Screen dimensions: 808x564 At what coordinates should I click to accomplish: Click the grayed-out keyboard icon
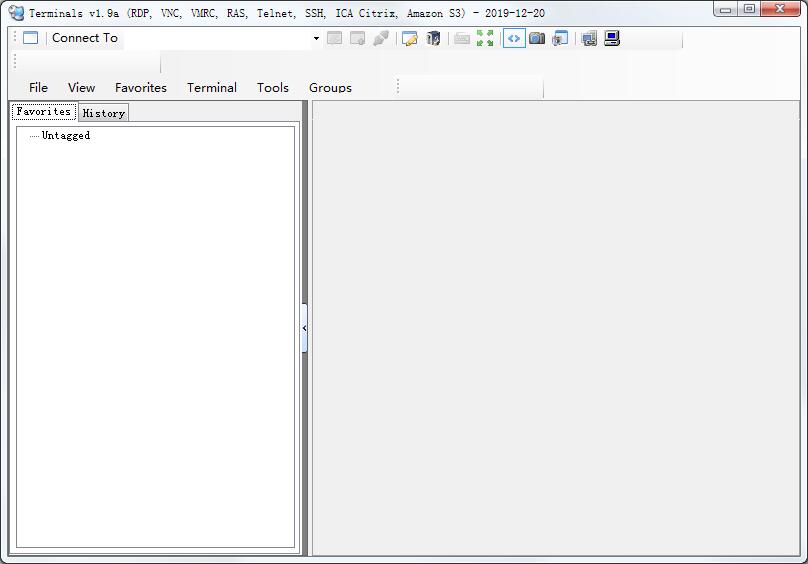(462, 38)
